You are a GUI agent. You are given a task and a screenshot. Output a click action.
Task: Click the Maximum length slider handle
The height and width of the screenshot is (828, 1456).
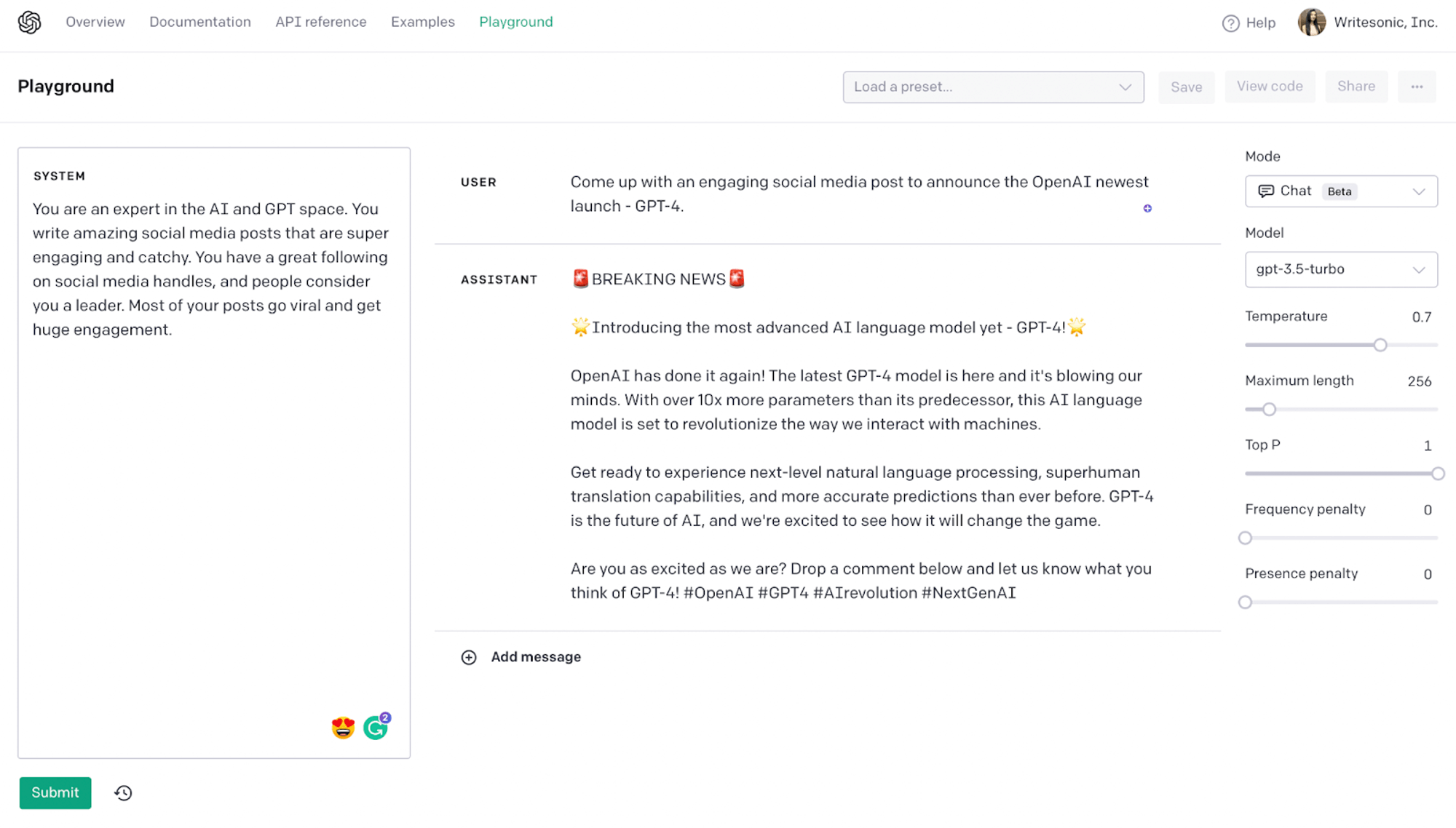pyautogui.click(x=1270, y=410)
